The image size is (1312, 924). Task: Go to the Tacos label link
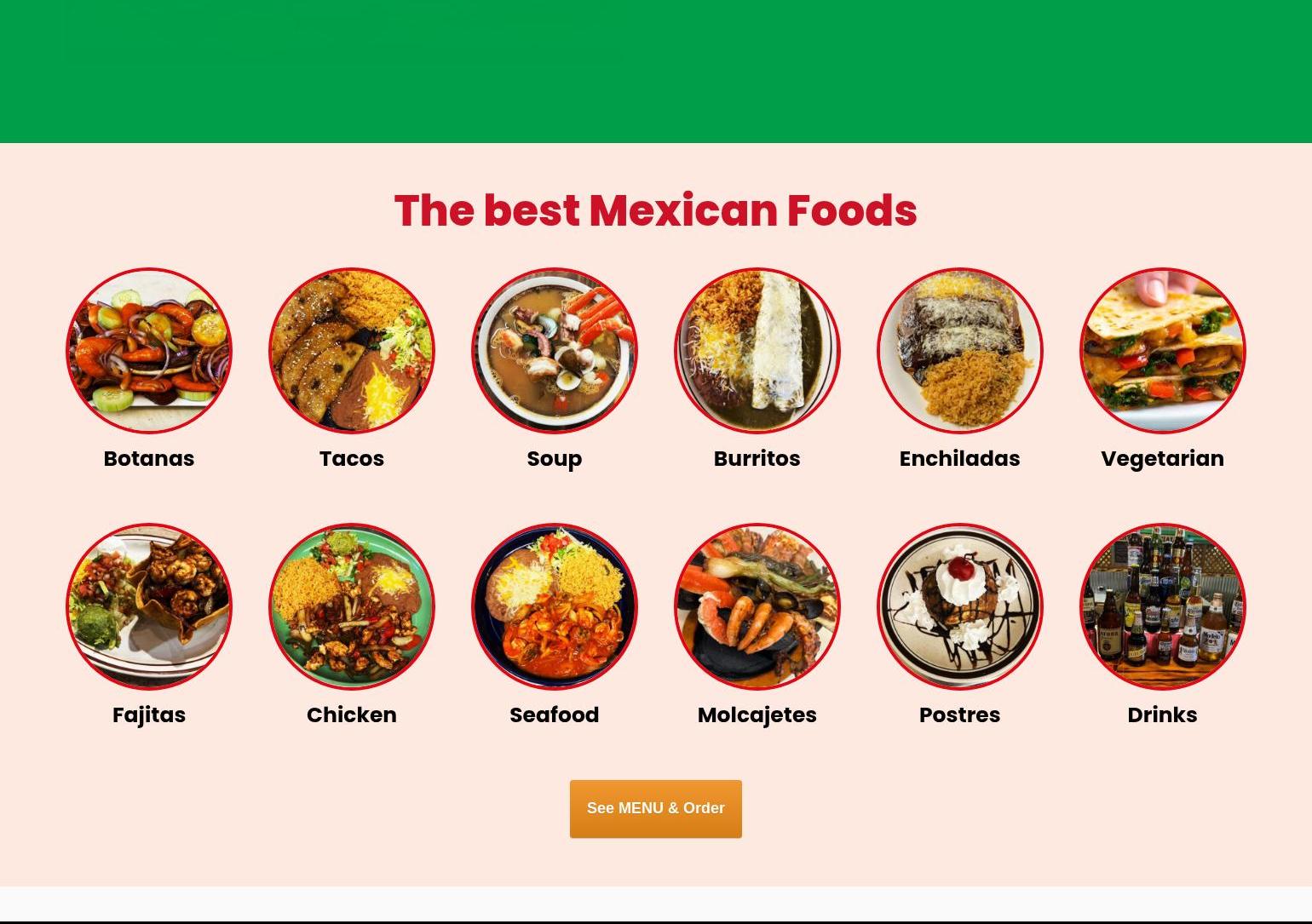coord(352,458)
